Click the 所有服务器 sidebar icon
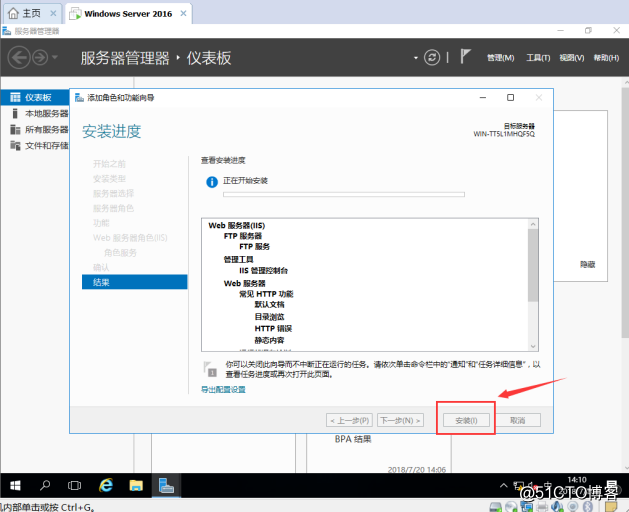This screenshot has width=629, height=512. [x=15, y=130]
